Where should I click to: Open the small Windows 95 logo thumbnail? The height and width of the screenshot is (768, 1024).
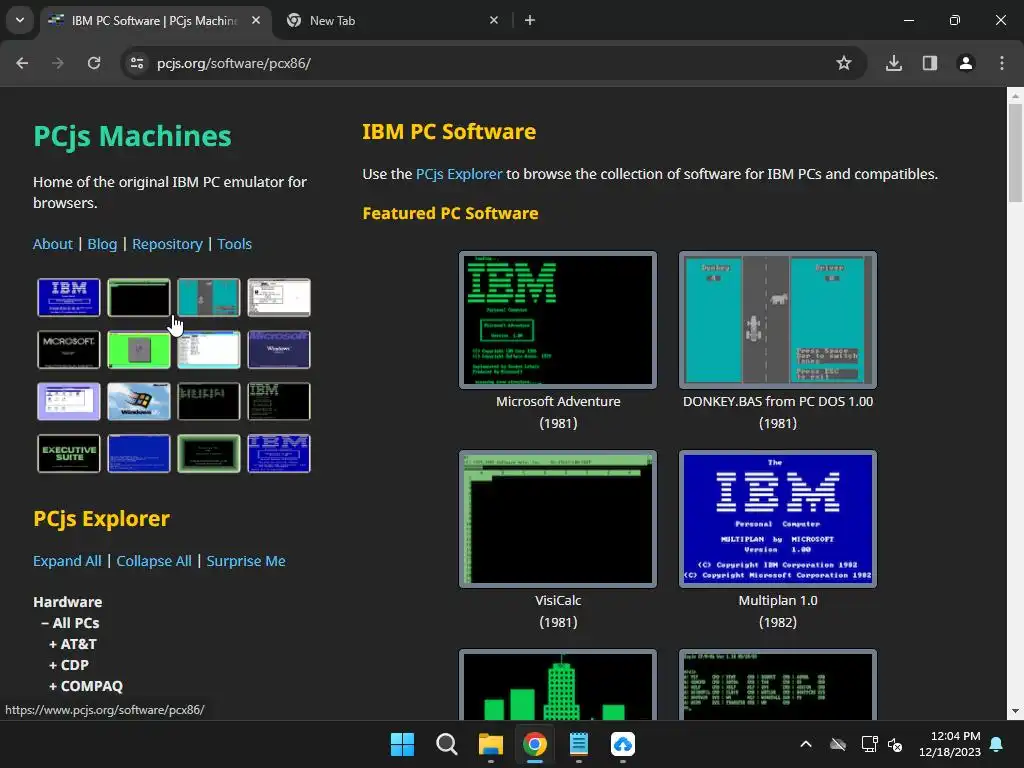click(138, 401)
